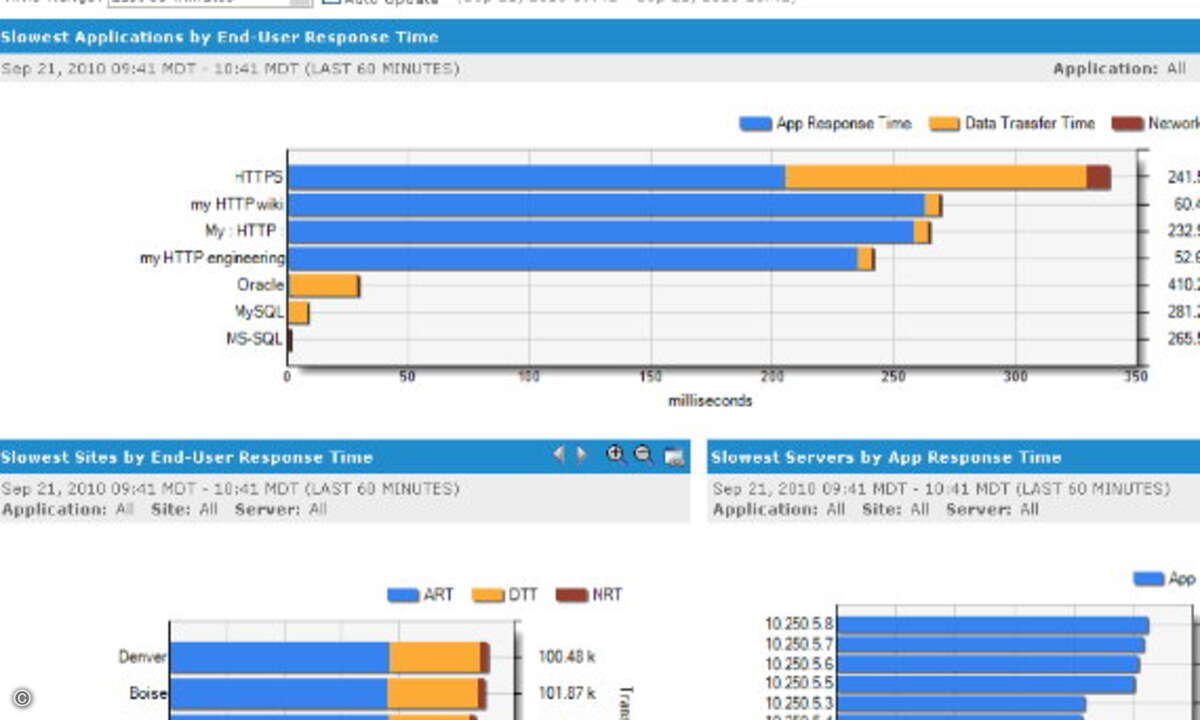Click Application: All filter in top panel
The height and width of the screenshot is (720, 1200).
[1119, 69]
